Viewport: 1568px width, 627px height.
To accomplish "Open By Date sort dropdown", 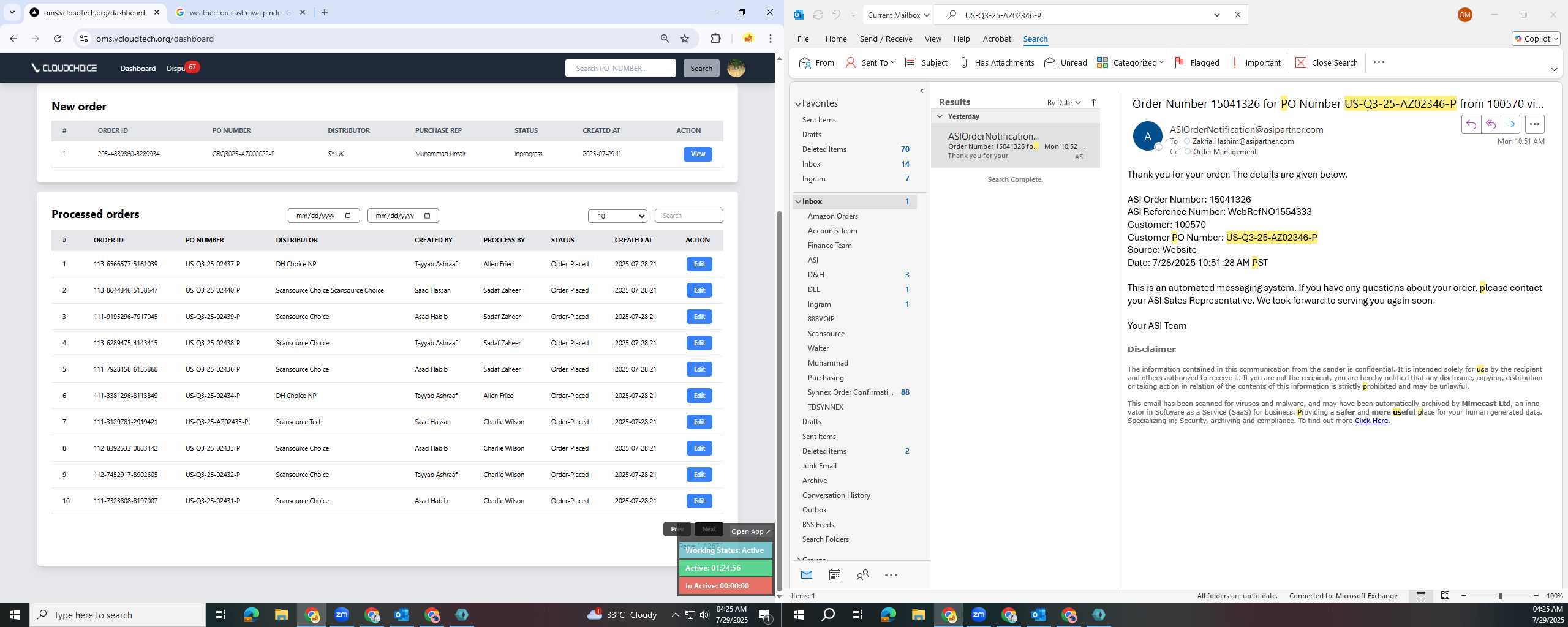I will click(x=1064, y=102).
